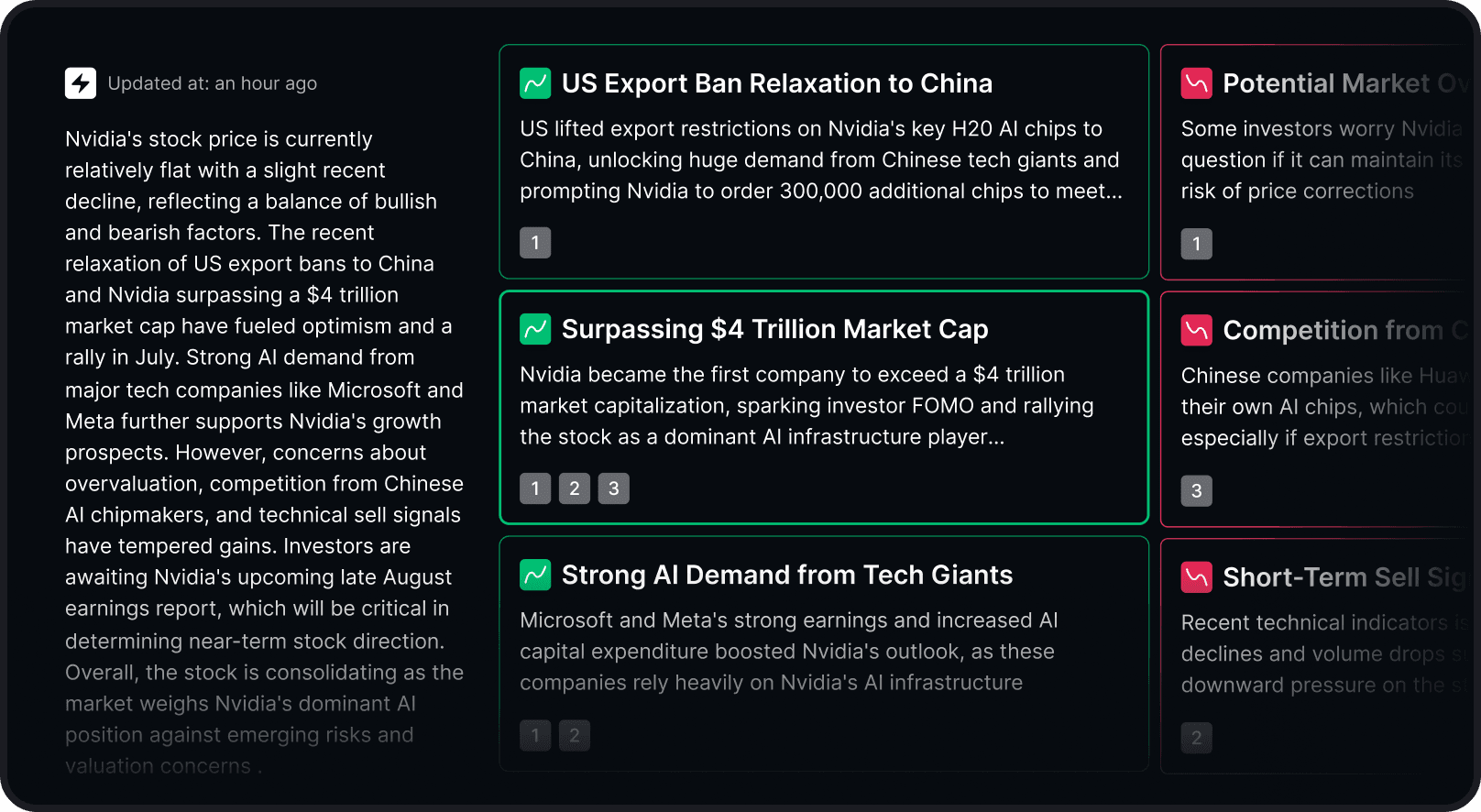1481x812 pixels.
Task: Click the lightning bolt update icon
Action: coord(81,83)
